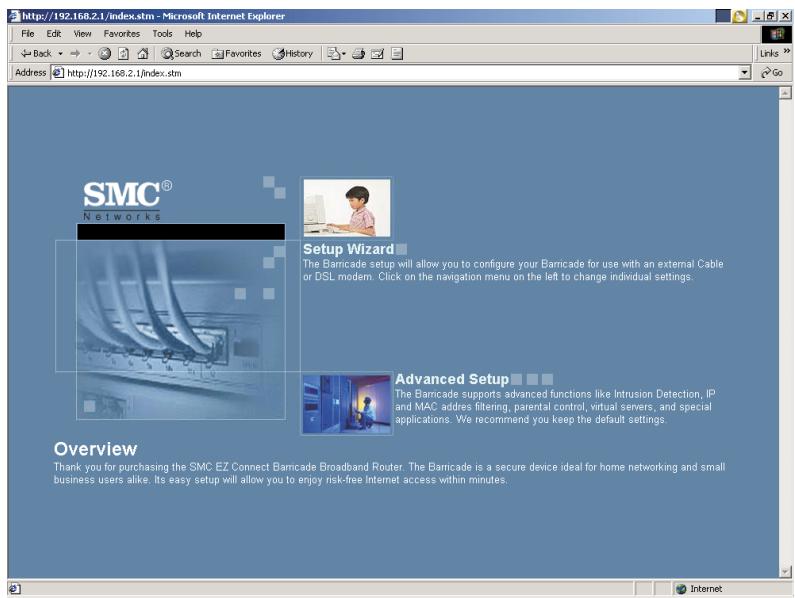Restore down the Internet Explorer window
Viewport: 795px width, 598px height.
771,16
